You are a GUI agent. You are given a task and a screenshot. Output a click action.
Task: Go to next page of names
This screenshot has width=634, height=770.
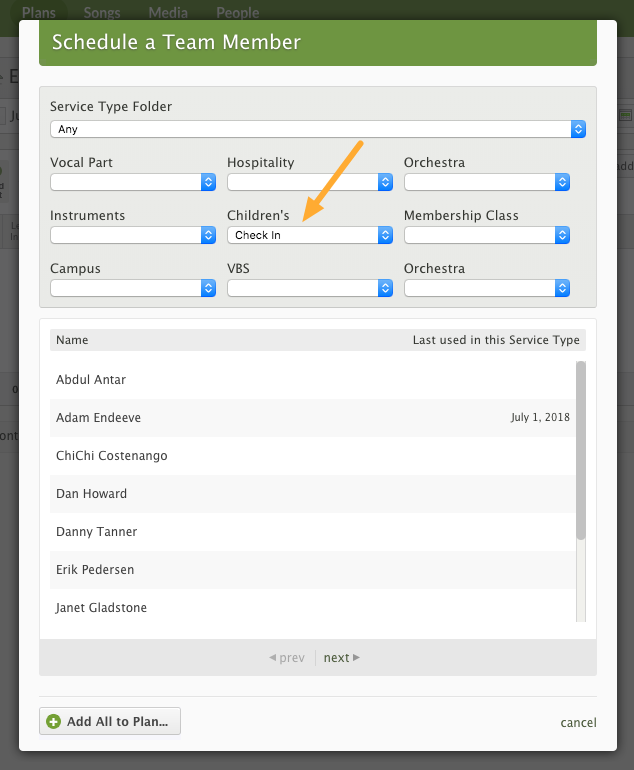click(x=342, y=658)
